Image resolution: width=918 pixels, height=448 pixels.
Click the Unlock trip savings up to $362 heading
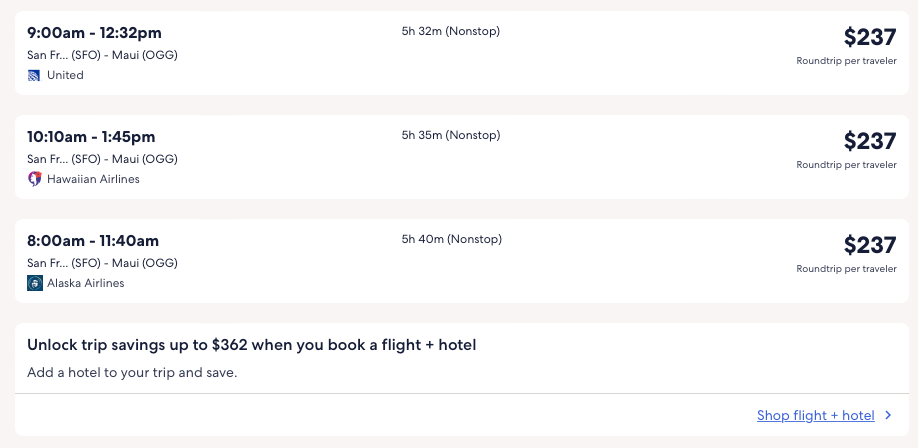252,345
